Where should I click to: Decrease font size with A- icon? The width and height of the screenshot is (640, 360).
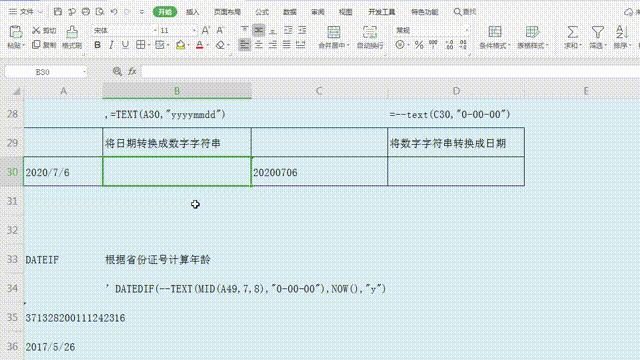220,31
